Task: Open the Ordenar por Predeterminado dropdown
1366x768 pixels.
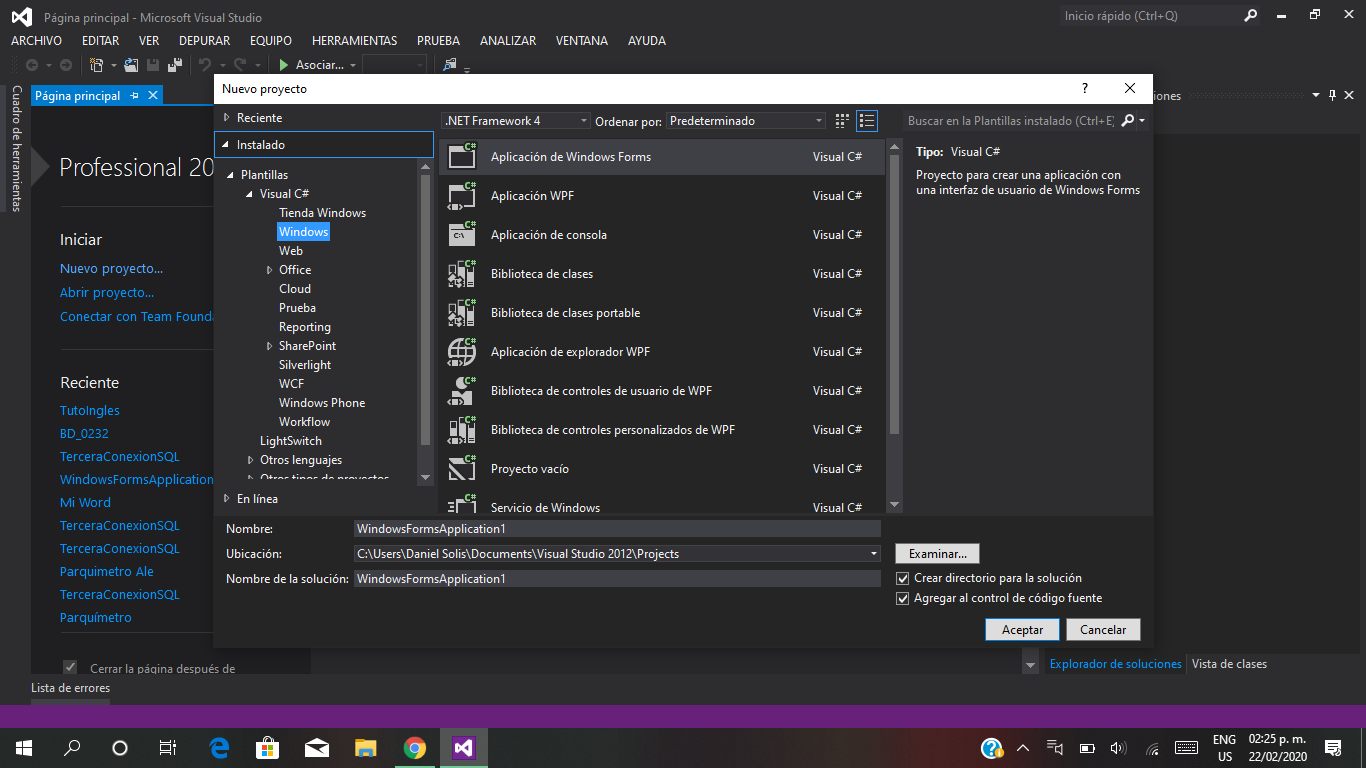Action: tap(746, 121)
